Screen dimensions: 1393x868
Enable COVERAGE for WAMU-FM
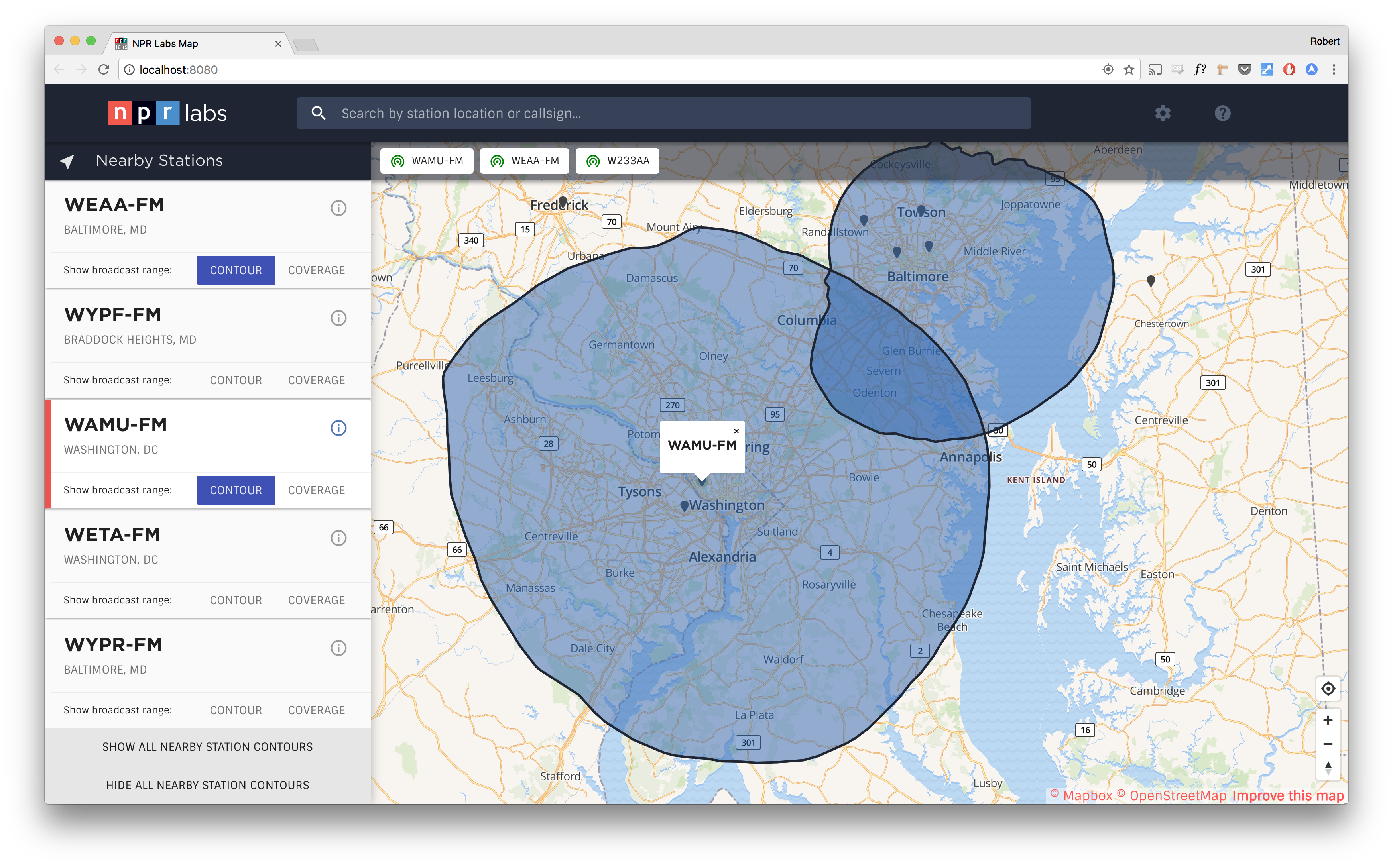317,490
